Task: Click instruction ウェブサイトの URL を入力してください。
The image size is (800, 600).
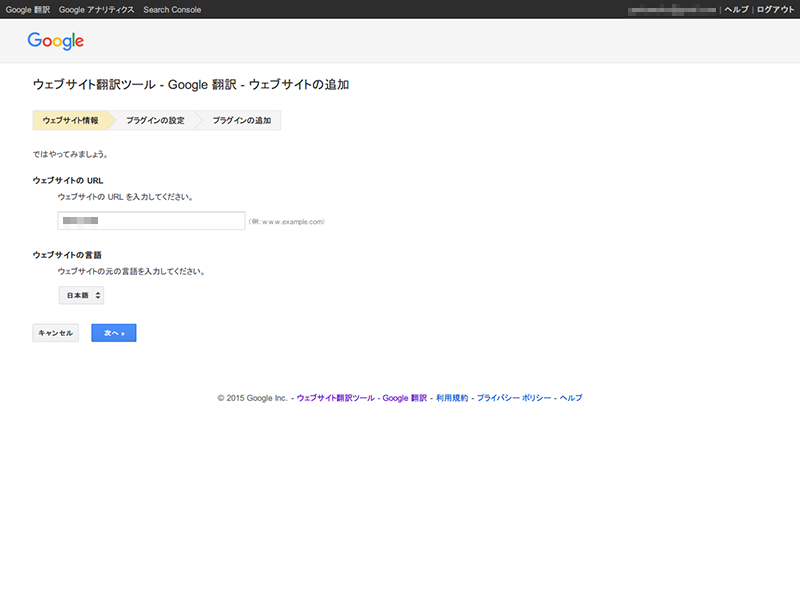Action: [126, 197]
